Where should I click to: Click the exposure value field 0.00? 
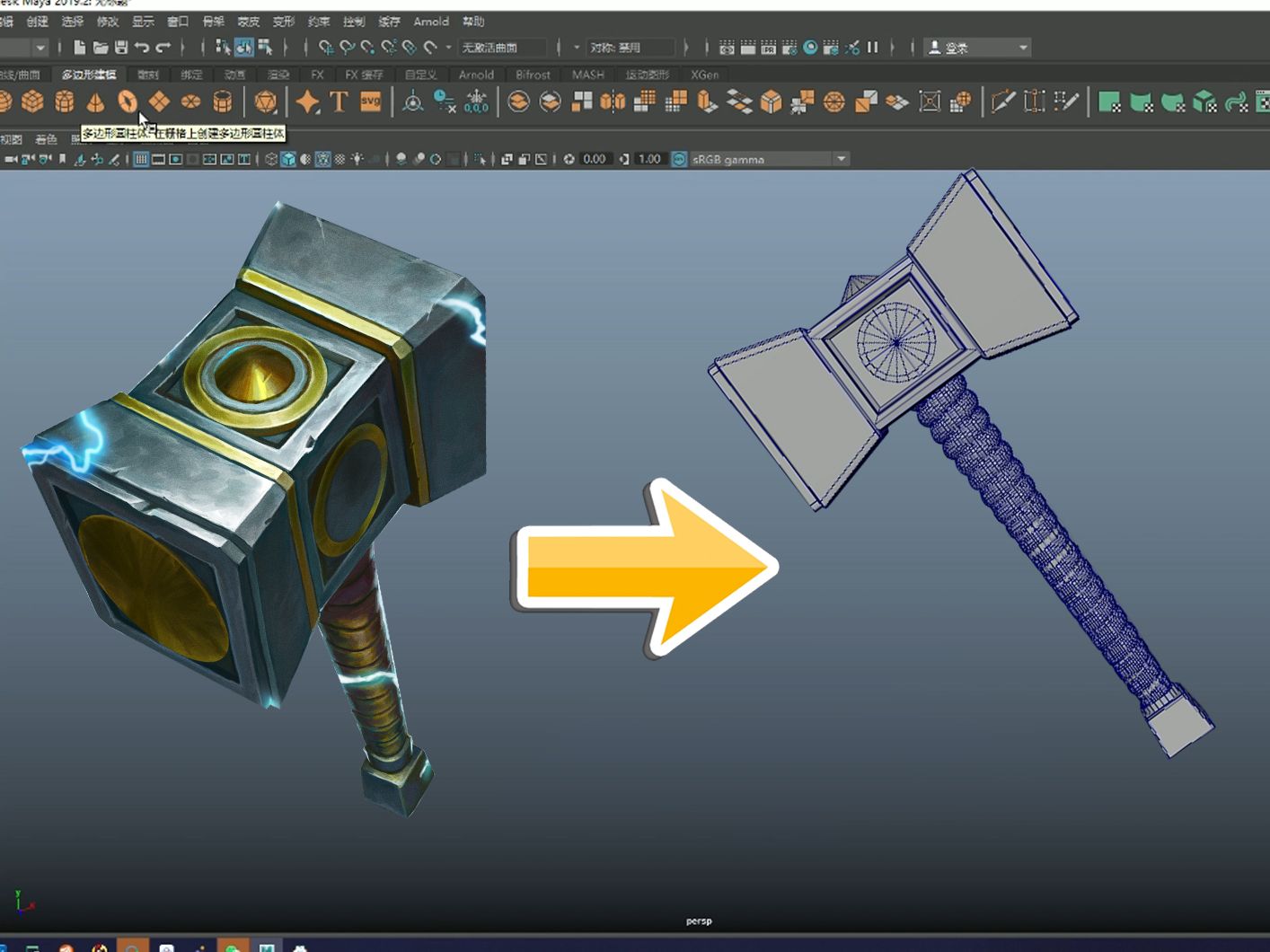[595, 159]
